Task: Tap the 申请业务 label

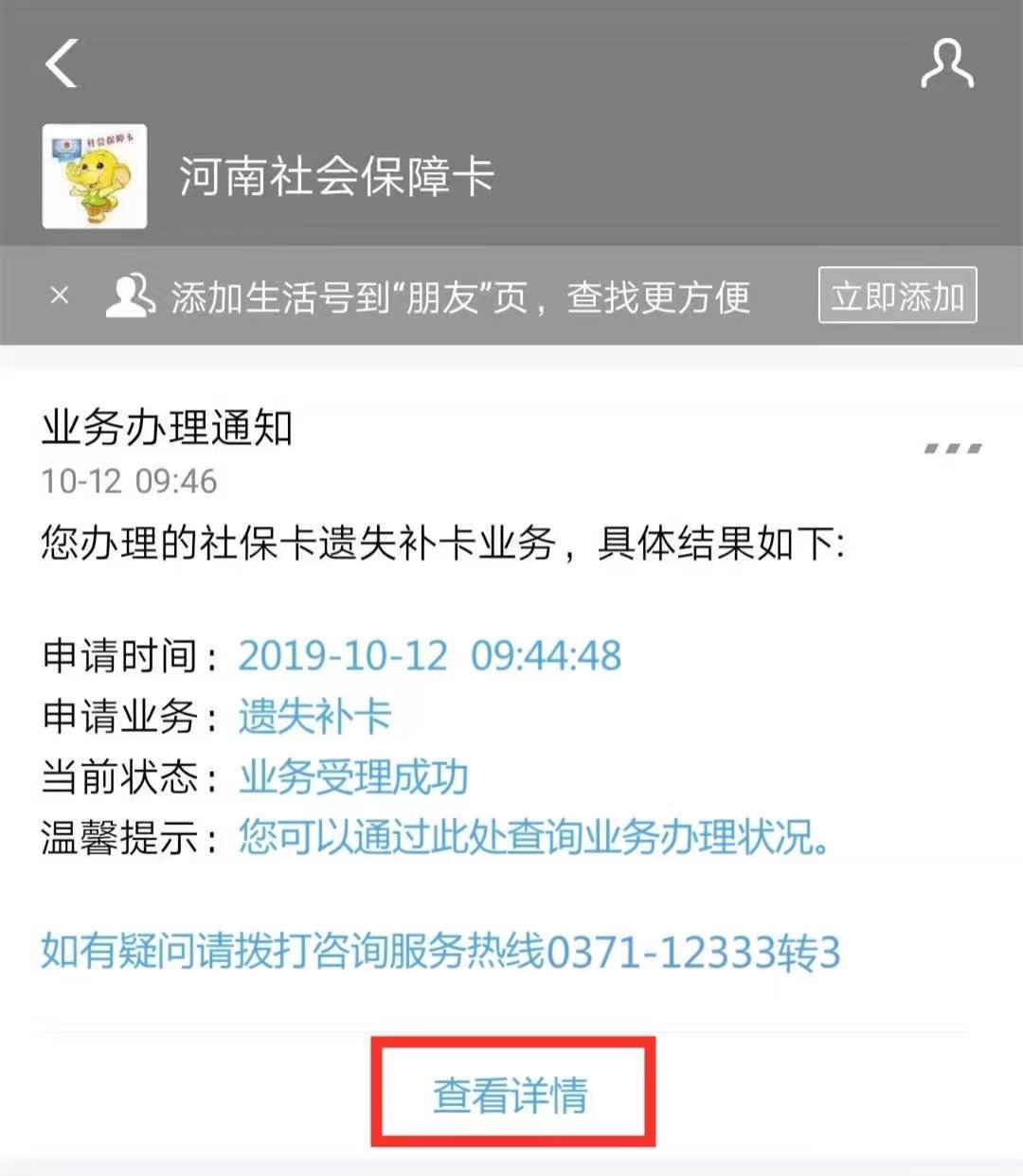Action: [119, 716]
